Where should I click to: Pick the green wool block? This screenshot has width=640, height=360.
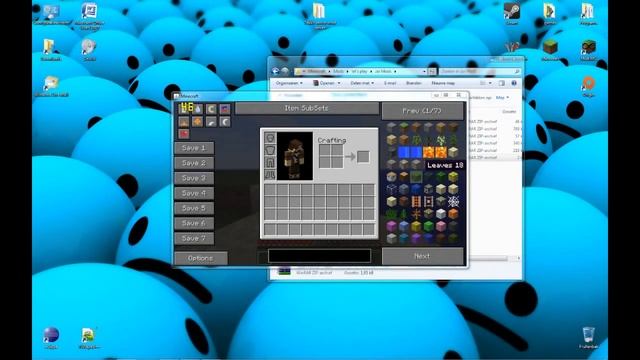[429, 226]
